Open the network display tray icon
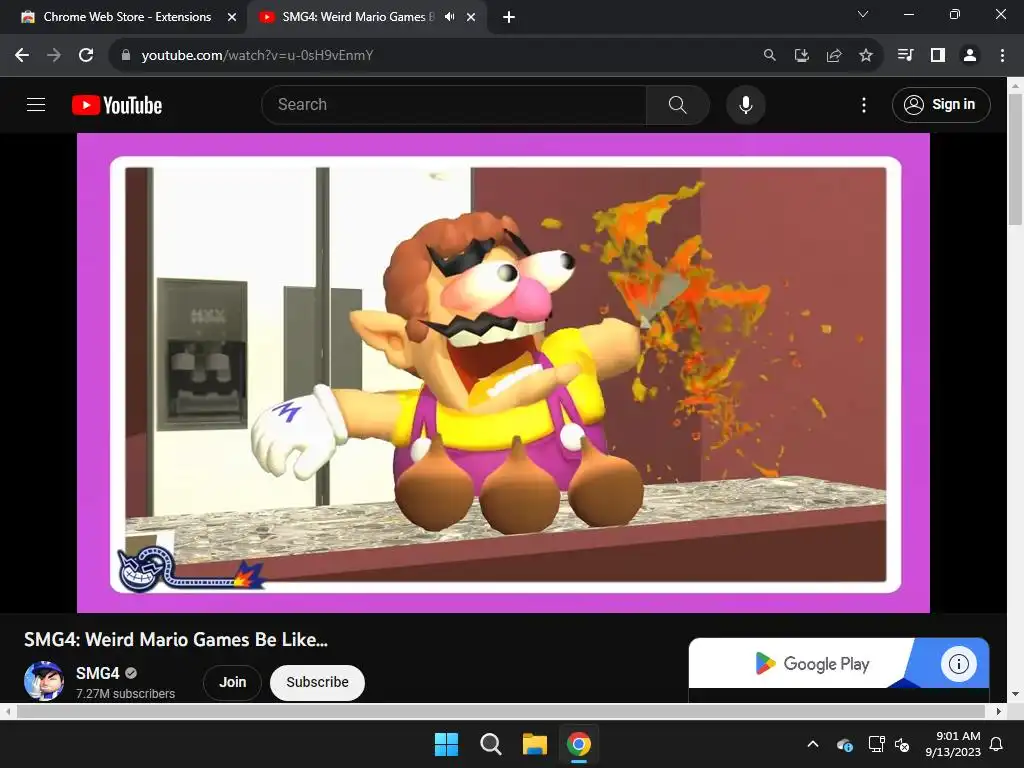 (x=876, y=744)
